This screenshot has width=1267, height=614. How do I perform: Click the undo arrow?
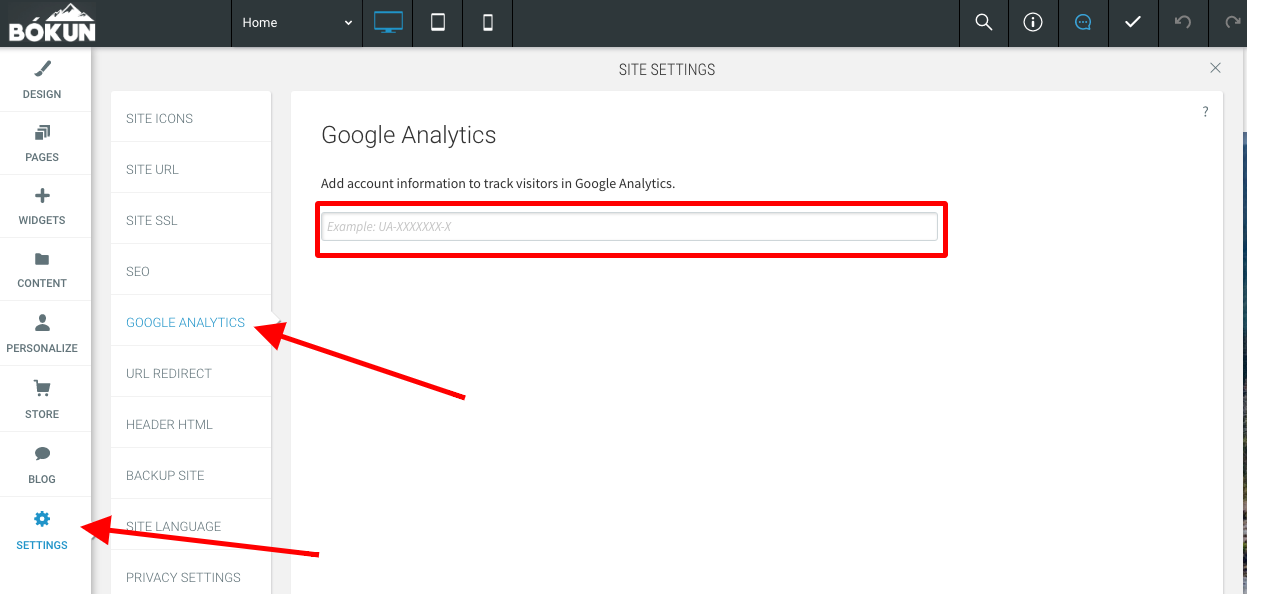point(1183,22)
